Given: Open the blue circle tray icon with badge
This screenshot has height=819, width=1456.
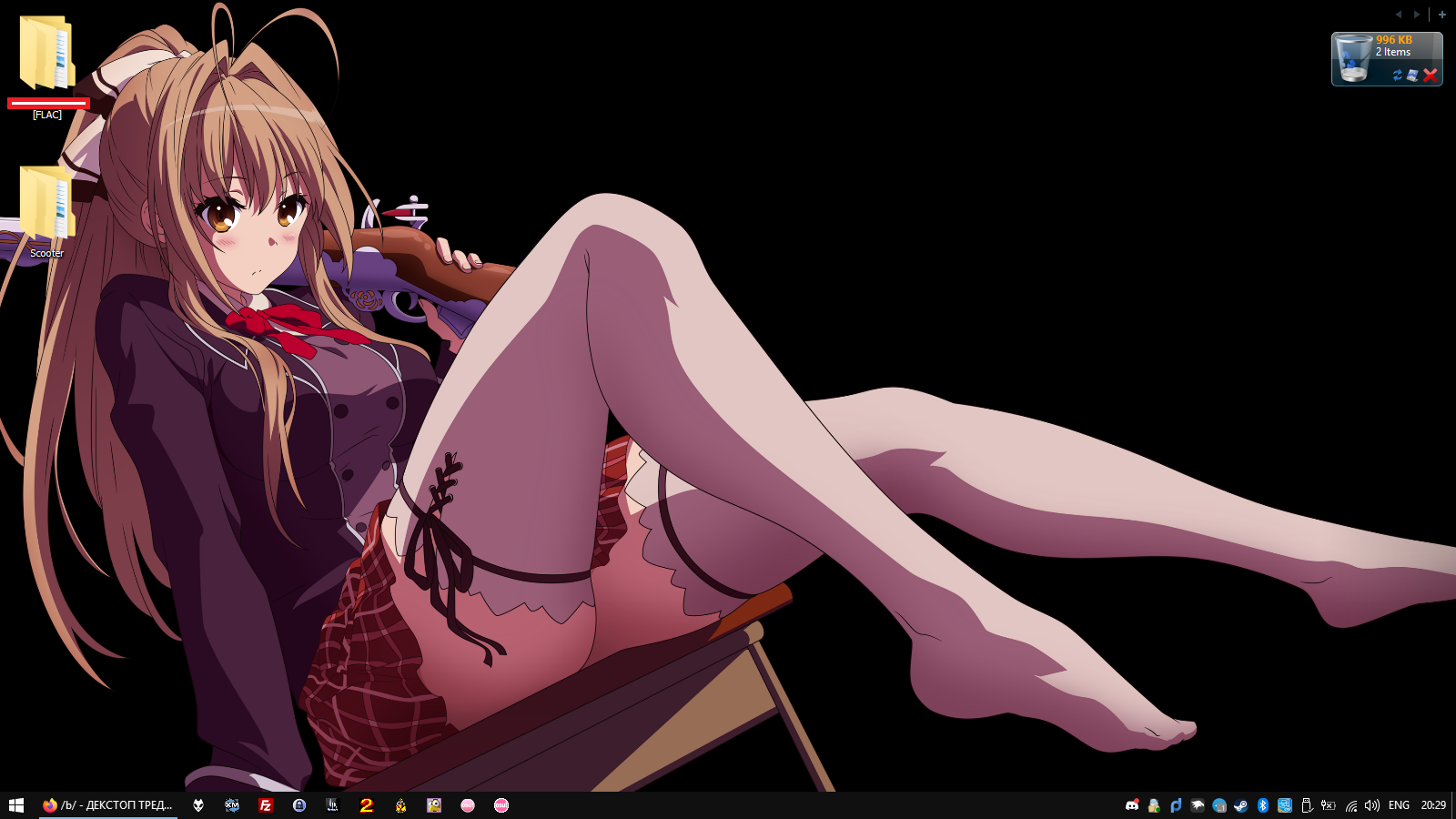Looking at the screenshot, I should (x=1219, y=805).
